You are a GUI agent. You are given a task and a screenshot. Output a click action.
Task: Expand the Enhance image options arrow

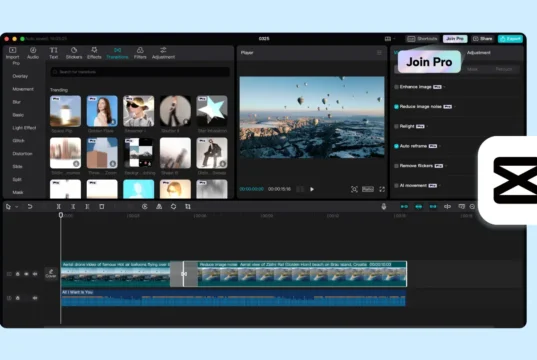tap(445, 87)
